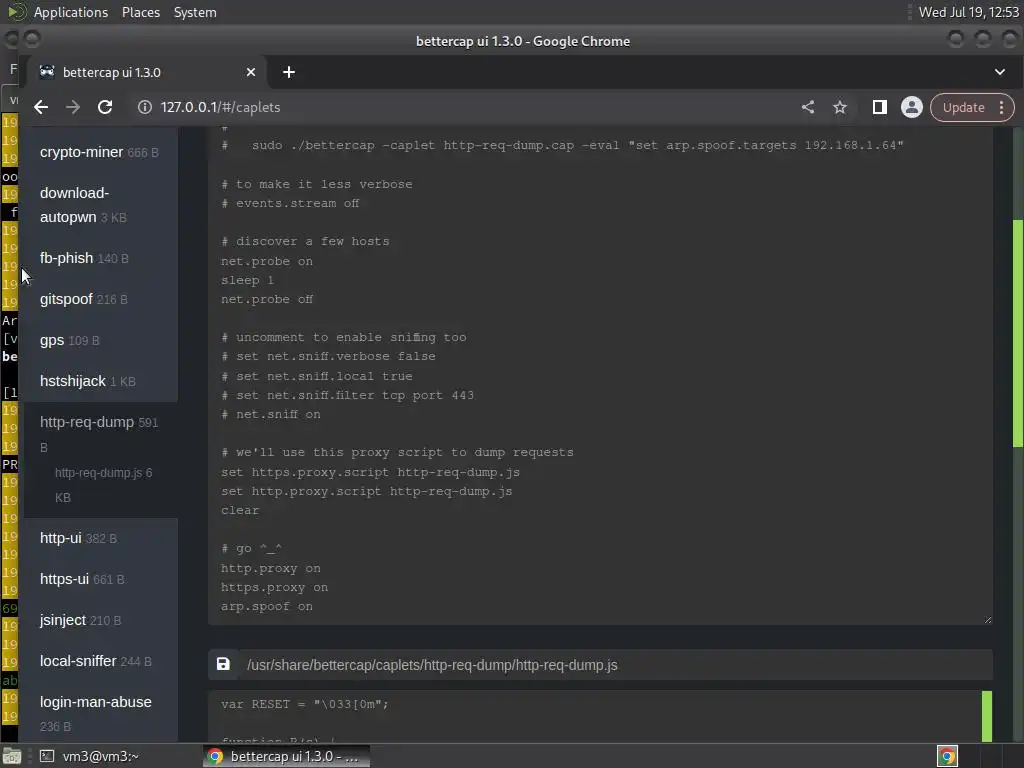Click the forward navigation arrow
The height and width of the screenshot is (768, 1024).
click(73, 107)
